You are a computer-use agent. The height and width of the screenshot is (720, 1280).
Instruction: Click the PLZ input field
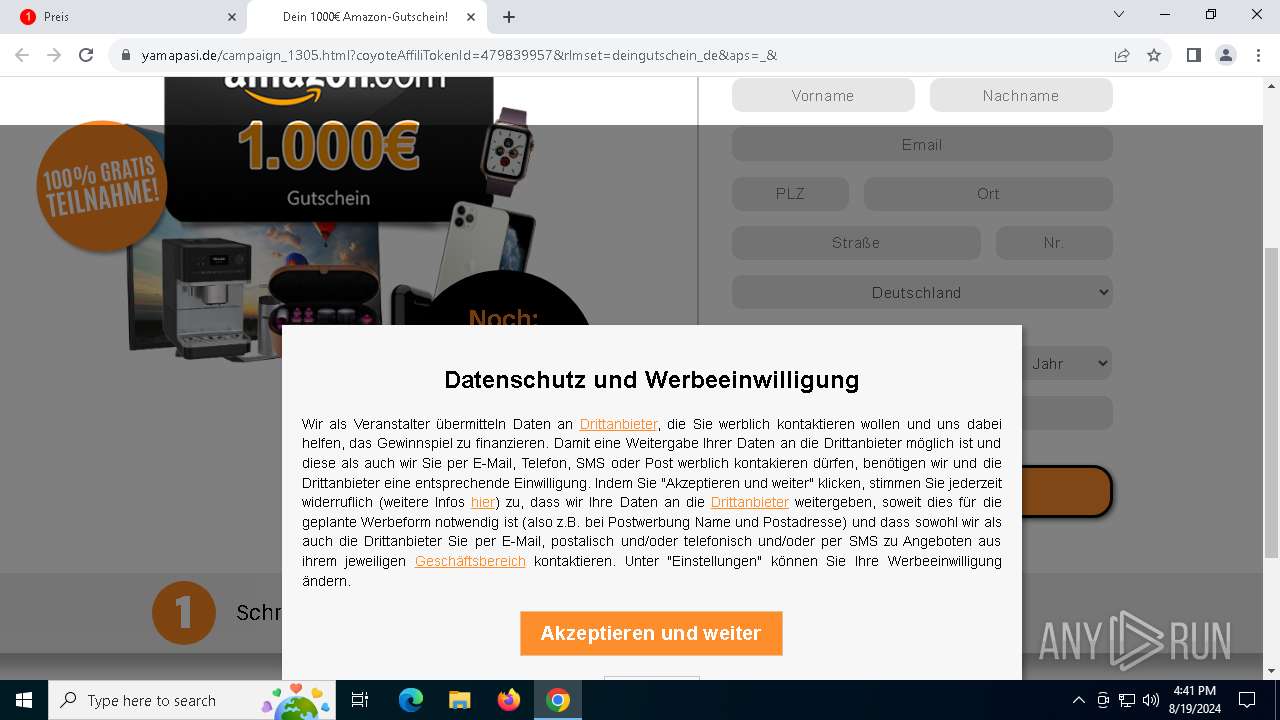[x=790, y=193]
